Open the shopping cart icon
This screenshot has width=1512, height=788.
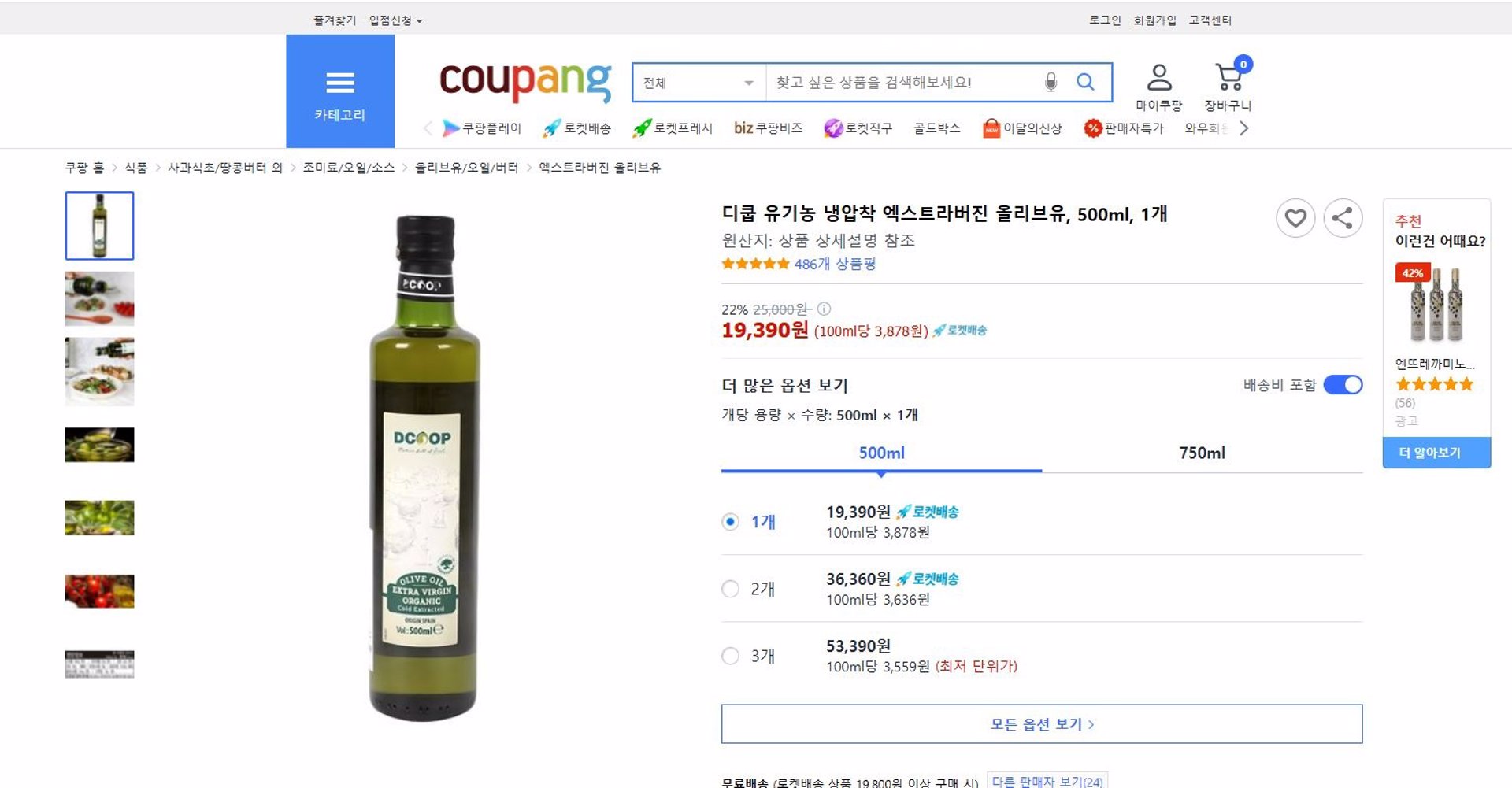click(x=1228, y=79)
